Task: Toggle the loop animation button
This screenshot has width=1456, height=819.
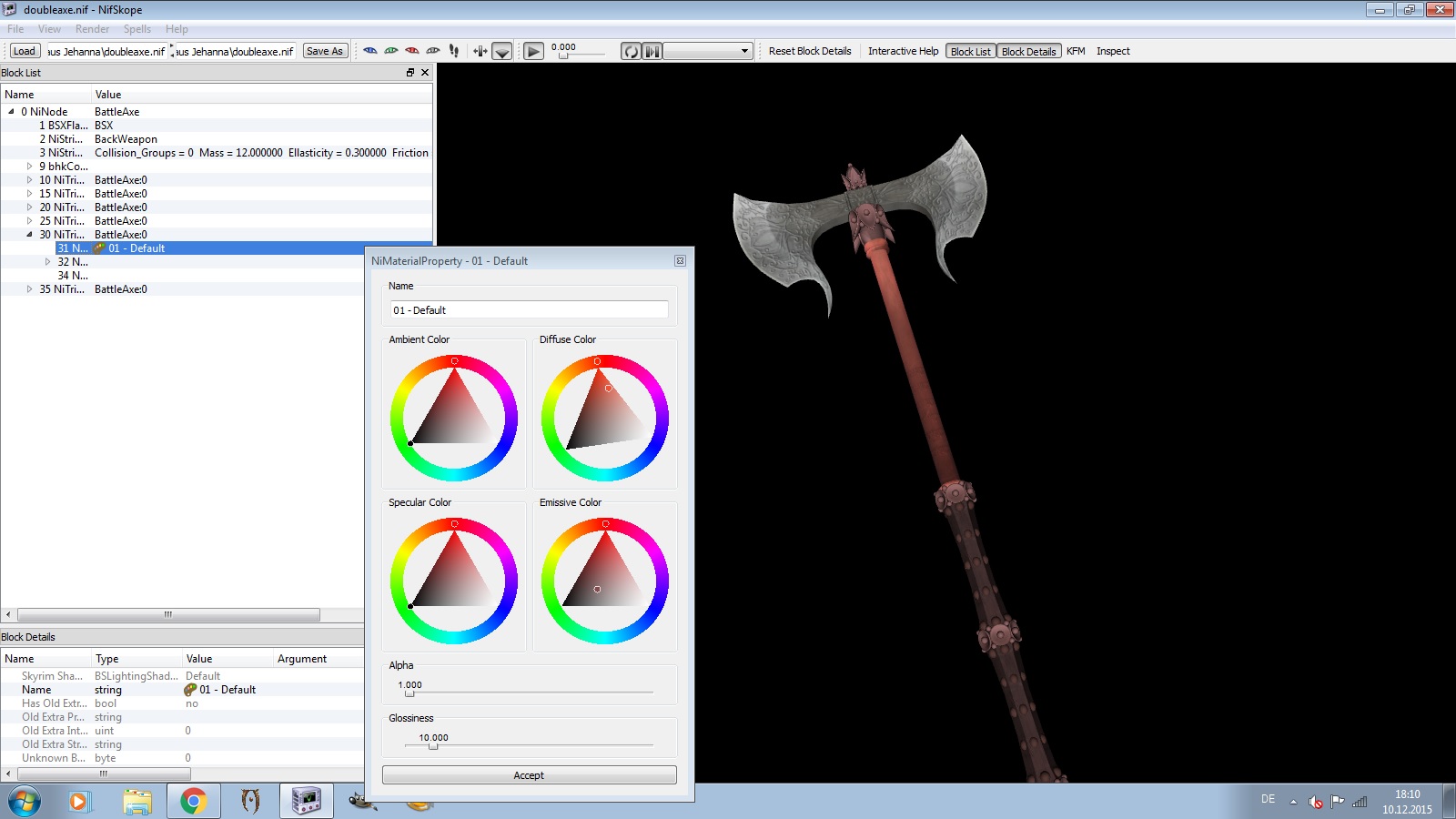Action: coord(631,51)
